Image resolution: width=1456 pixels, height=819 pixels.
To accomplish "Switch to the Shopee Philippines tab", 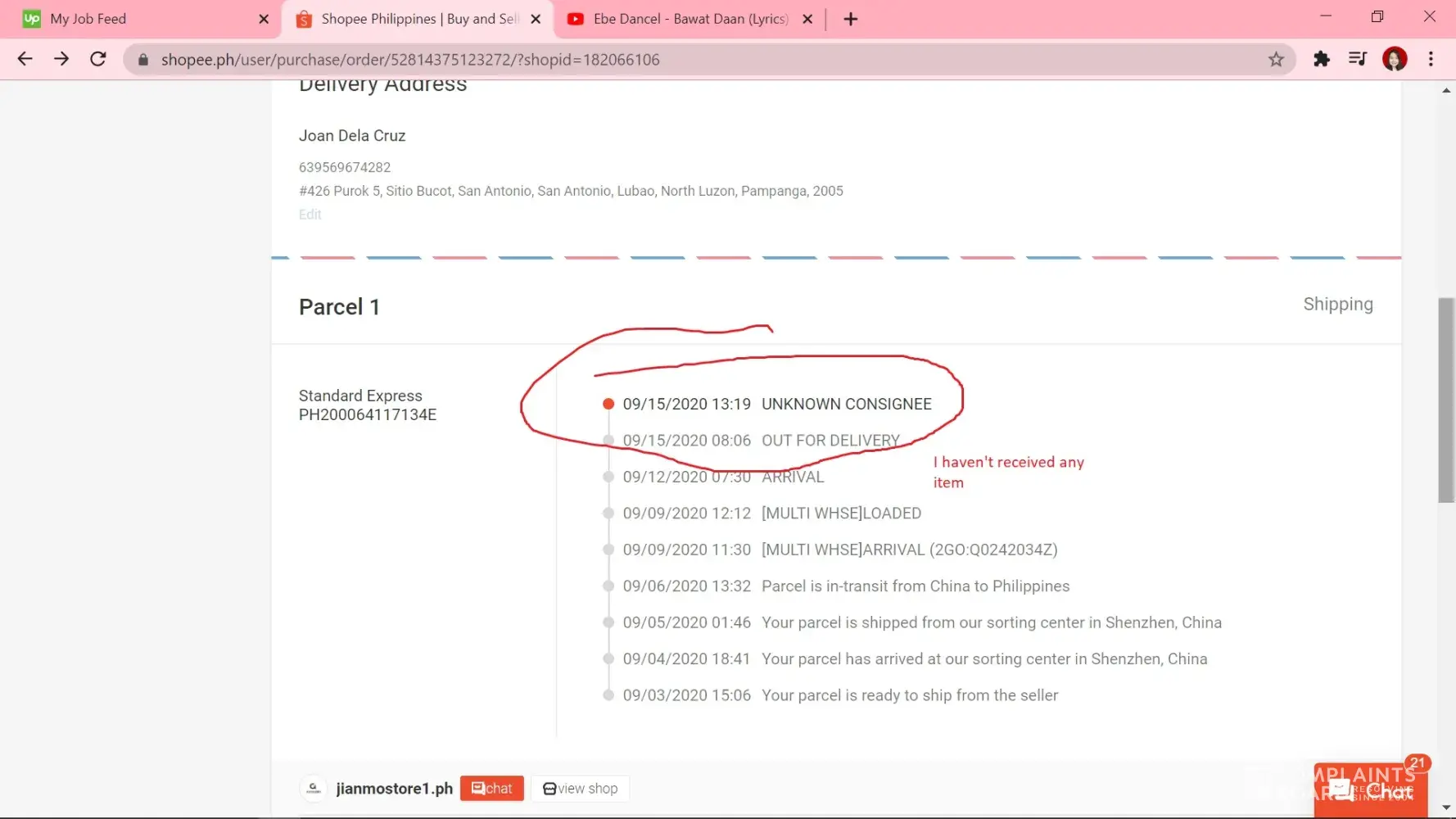I will (x=418, y=19).
